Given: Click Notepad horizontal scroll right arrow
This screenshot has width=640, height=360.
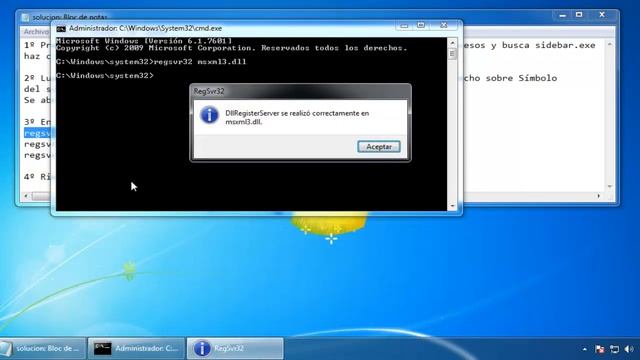Looking at the screenshot, I should pyautogui.click(x=599, y=196).
